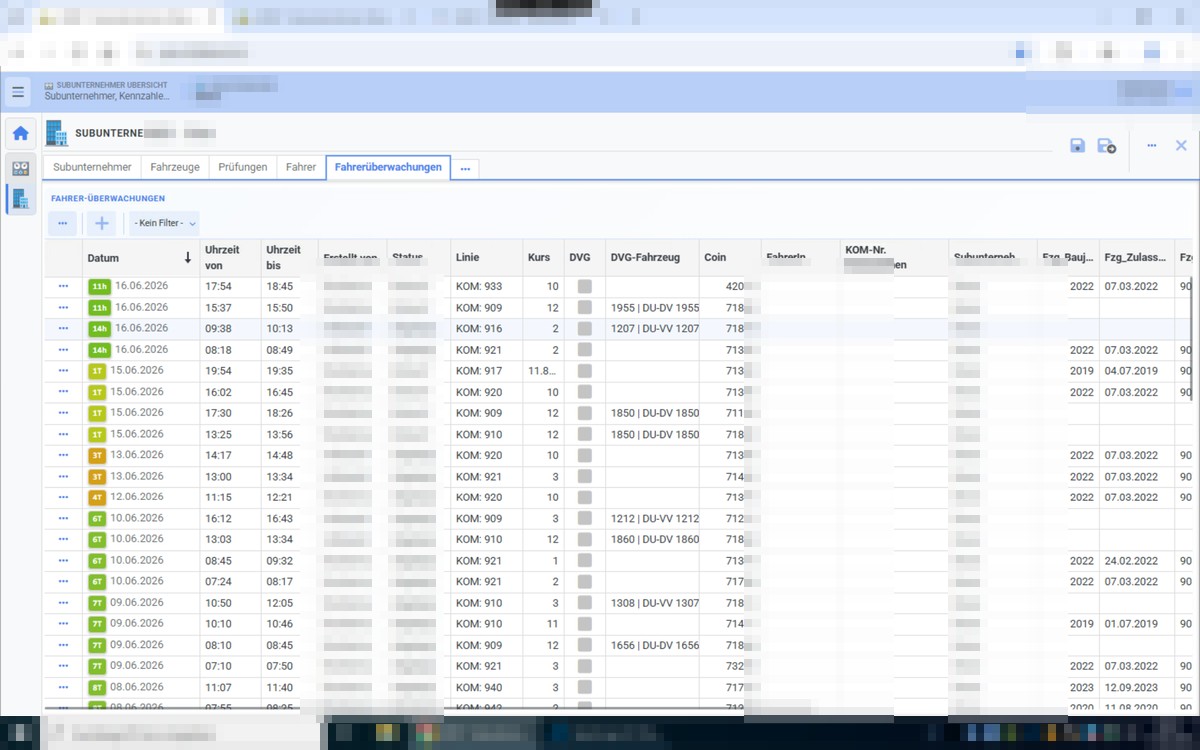The height and width of the screenshot is (750, 1200).
Task: Switch to the Fahrzeuge tab
Action: click(x=175, y=167)
